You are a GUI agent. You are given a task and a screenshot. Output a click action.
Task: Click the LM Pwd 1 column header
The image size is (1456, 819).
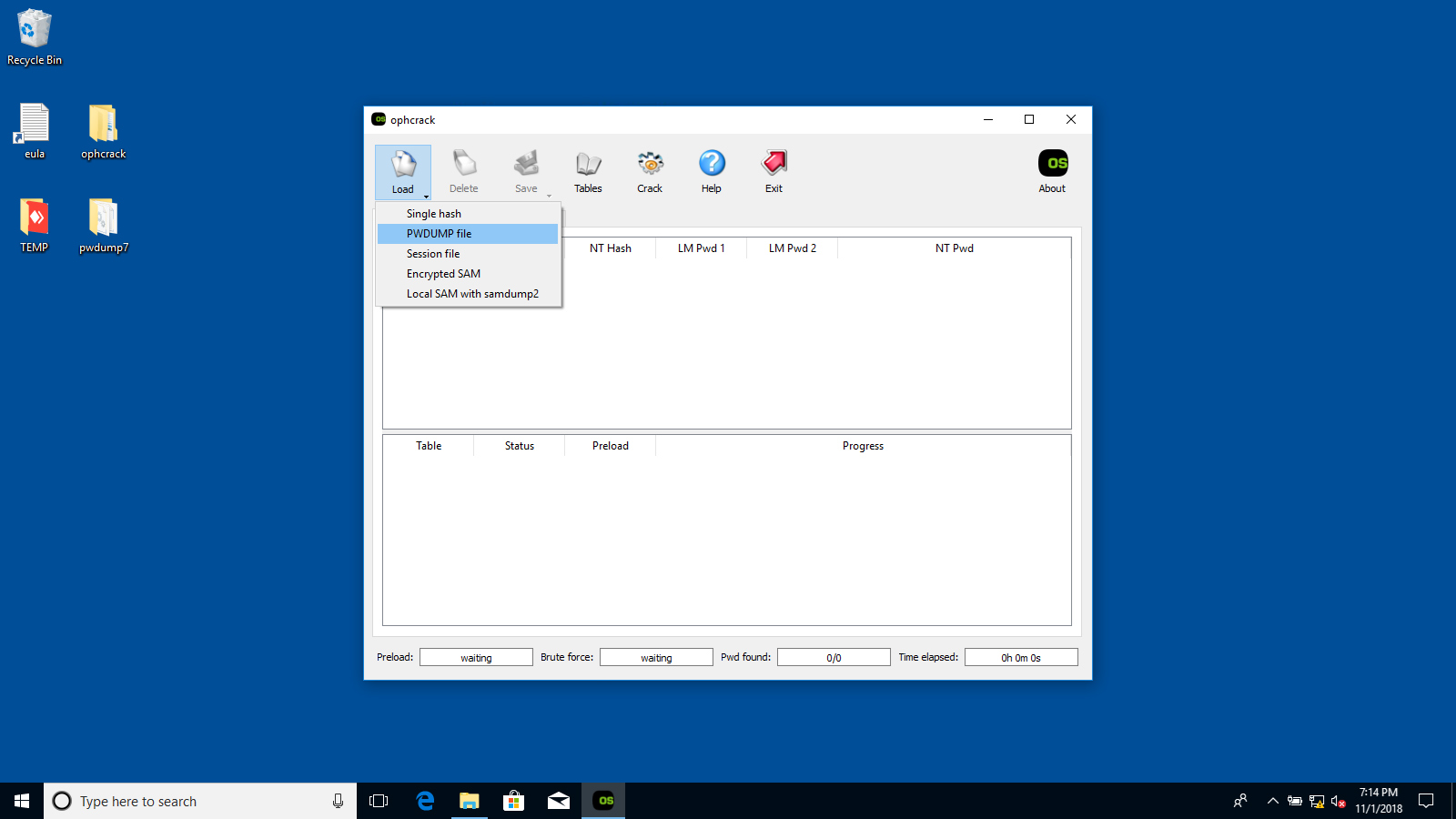701,248
